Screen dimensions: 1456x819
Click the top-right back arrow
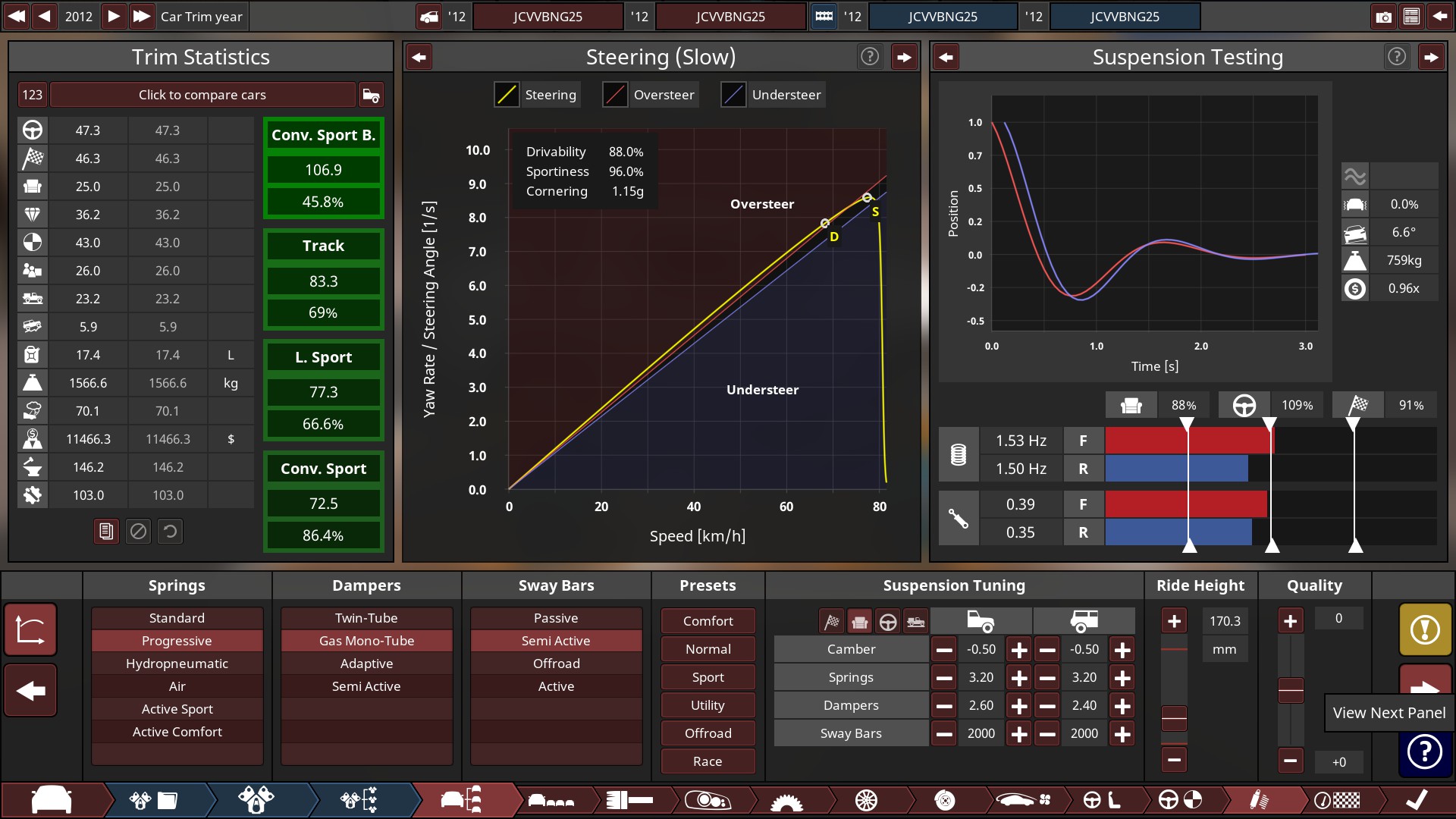click(1439, 16)
